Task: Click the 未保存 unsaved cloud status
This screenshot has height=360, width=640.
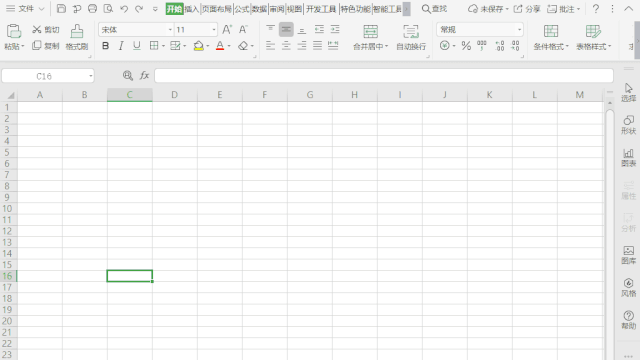Action: point(488,9)
